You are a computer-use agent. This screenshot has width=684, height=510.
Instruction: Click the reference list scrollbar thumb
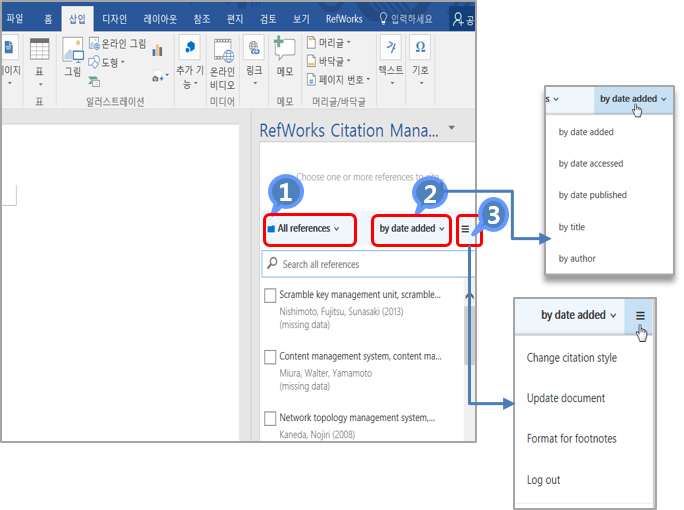click(469, 335)
